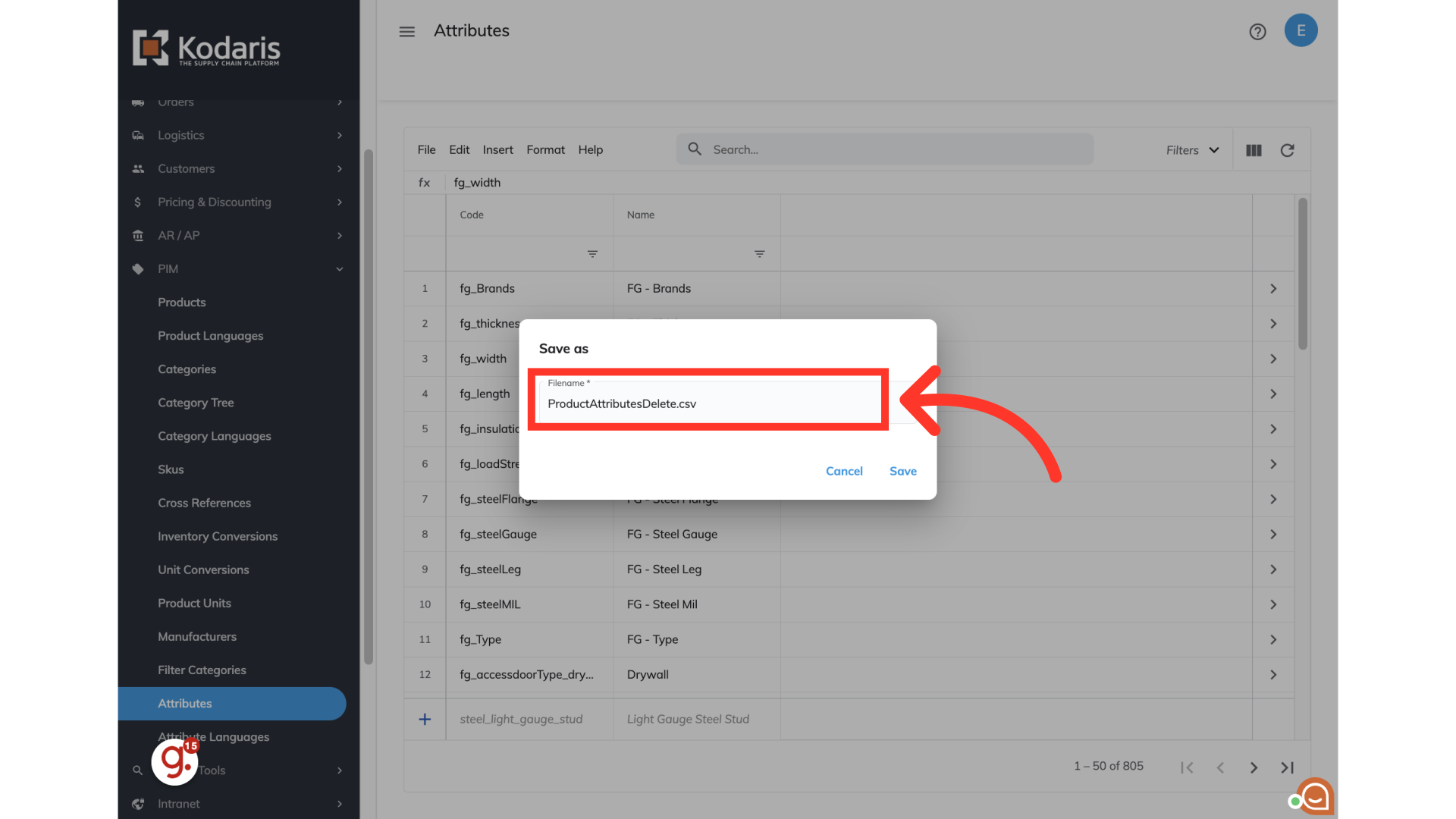The image size is (1456, 819).
Task: Click the hamburger menu icon
Action: [407, 31]
